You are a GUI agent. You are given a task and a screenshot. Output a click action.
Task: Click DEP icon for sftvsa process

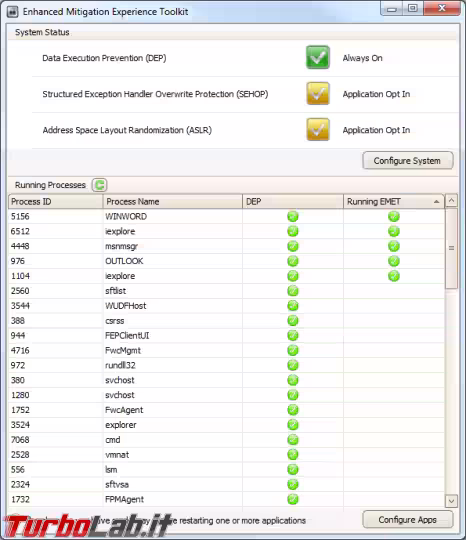(x=293, y=484)
